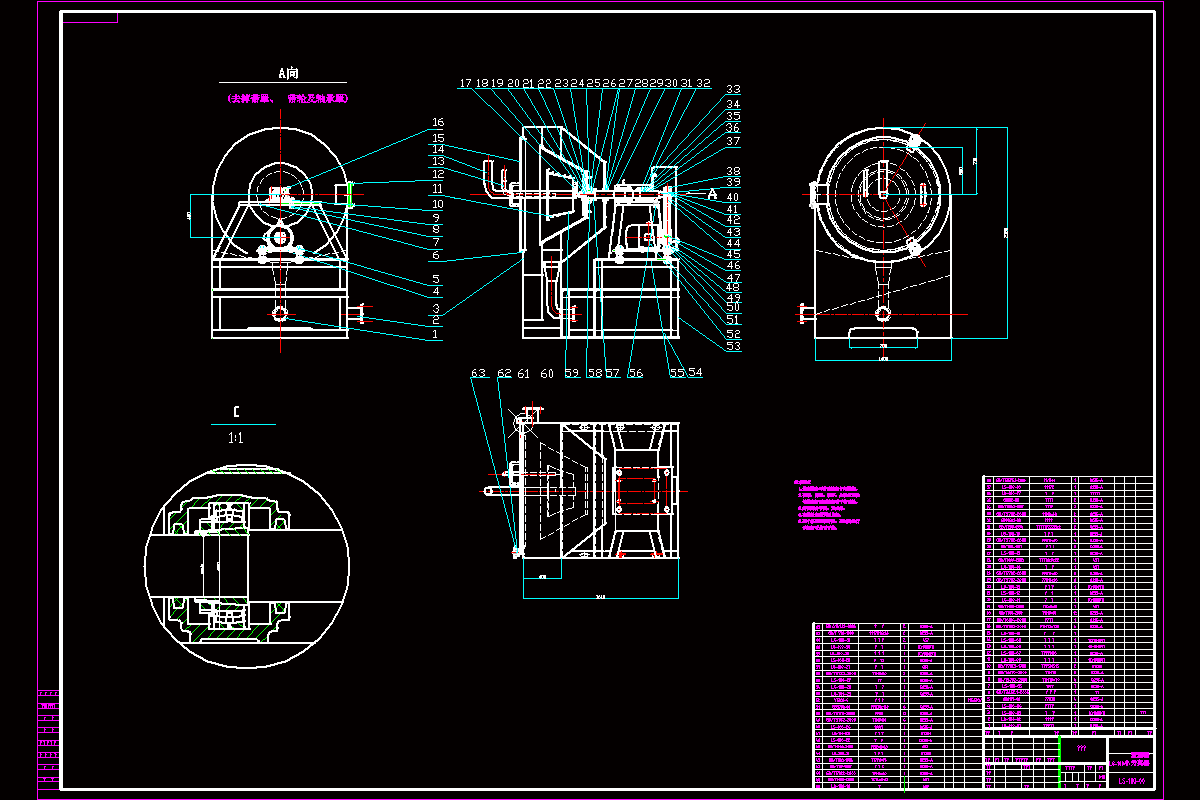Click part callout number 11

pos(437,188)
